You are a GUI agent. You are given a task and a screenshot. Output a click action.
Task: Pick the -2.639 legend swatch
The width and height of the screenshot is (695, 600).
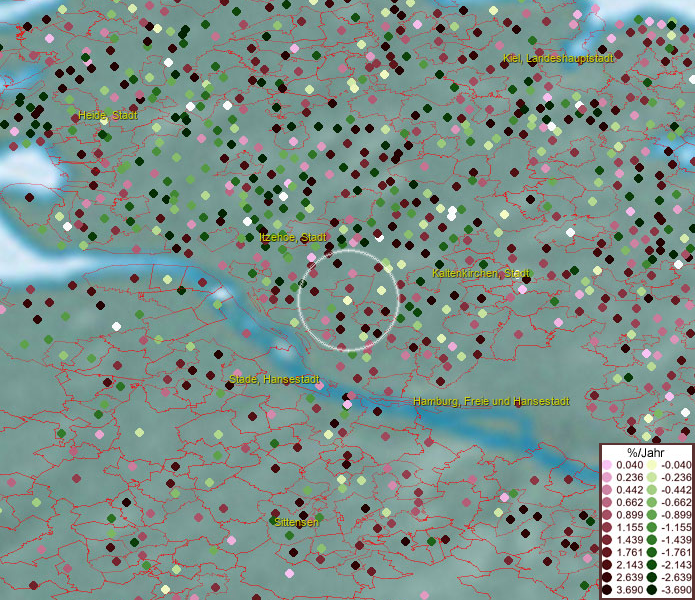[652, 577]
